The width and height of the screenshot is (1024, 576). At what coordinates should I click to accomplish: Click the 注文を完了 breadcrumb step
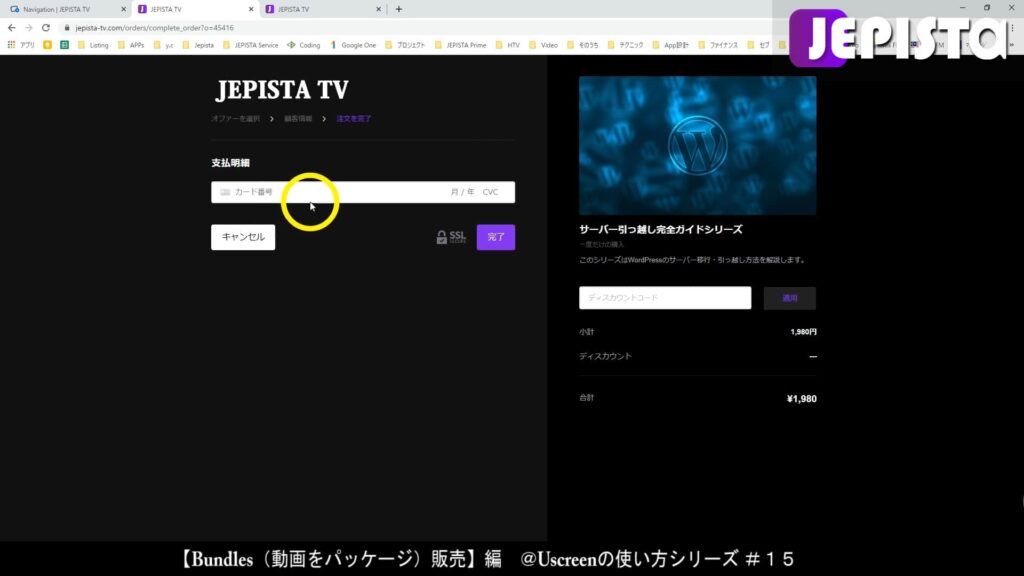pos(353,119)
